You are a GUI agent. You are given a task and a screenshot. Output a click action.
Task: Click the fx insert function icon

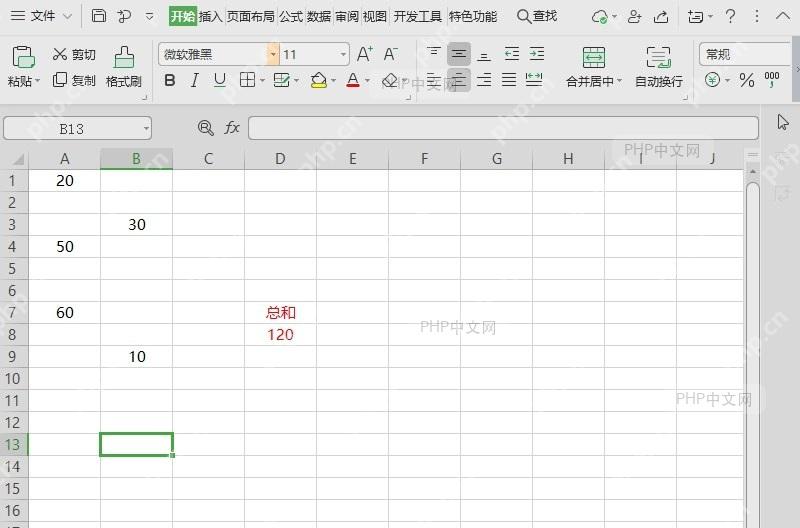(x=232, y=128)
